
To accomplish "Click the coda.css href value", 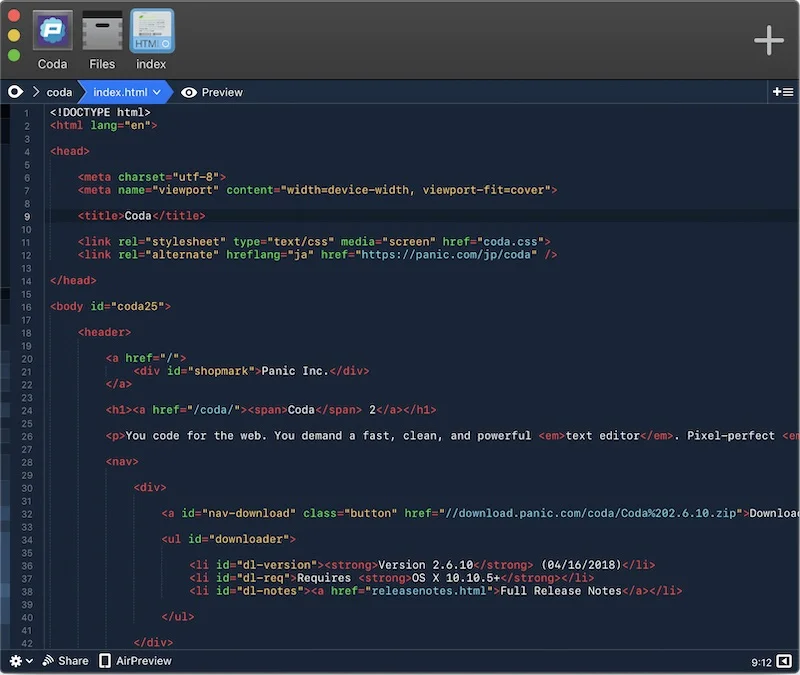I will (510, 241).
